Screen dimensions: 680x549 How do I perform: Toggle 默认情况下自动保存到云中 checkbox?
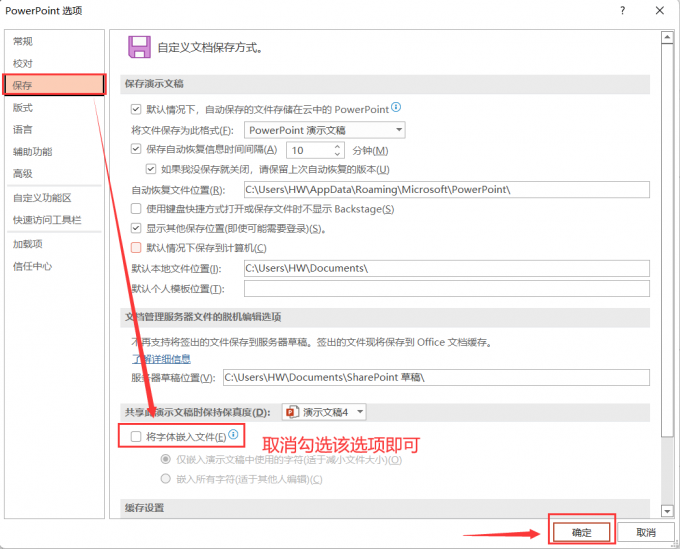[136, 109]
